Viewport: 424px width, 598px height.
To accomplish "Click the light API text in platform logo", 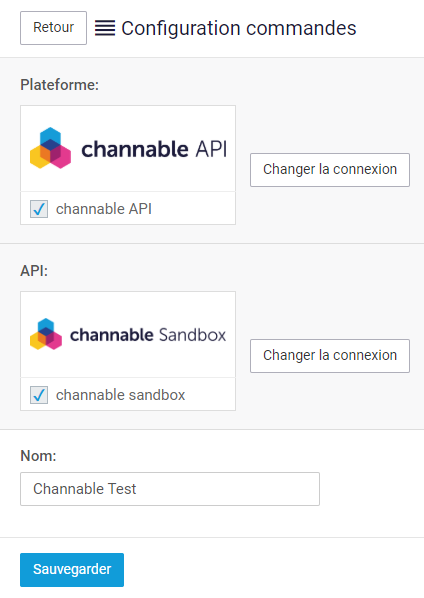I will (x=211, y=149).
